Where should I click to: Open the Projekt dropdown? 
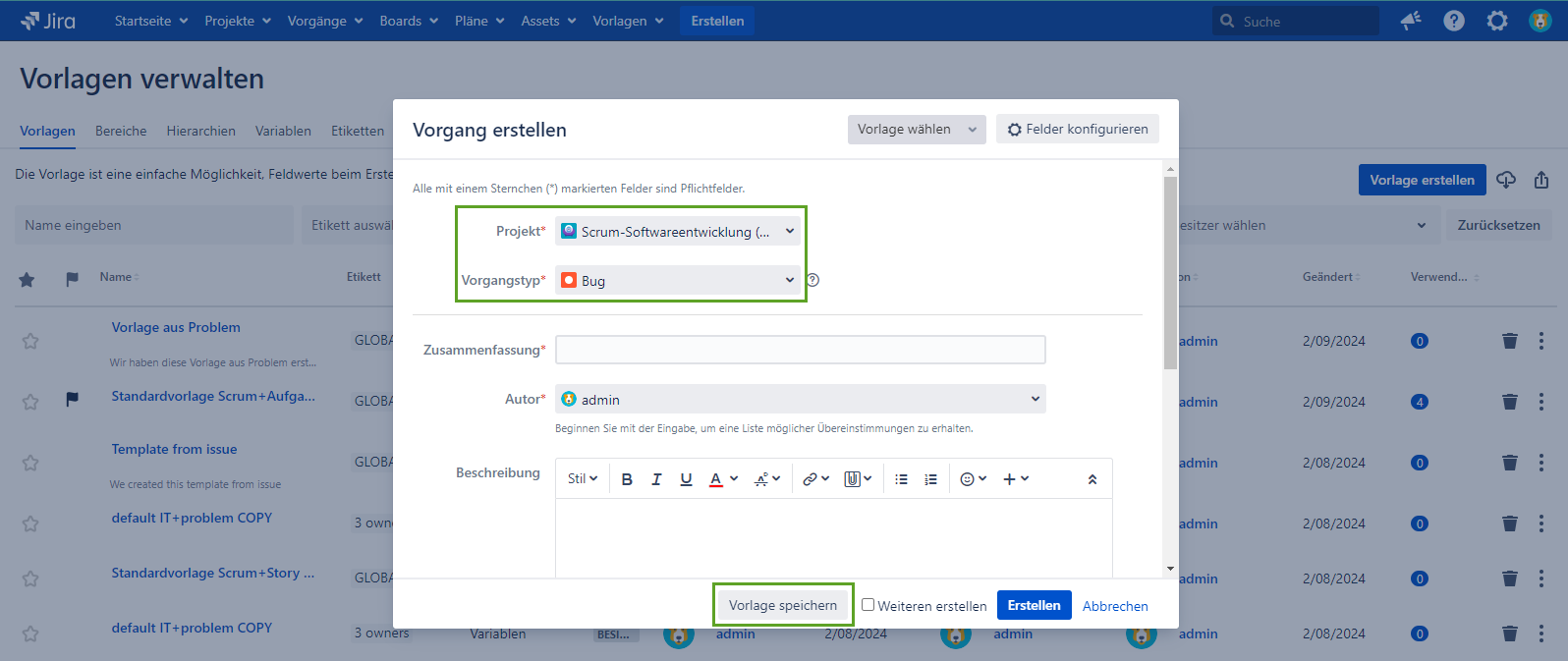point(677,232)
